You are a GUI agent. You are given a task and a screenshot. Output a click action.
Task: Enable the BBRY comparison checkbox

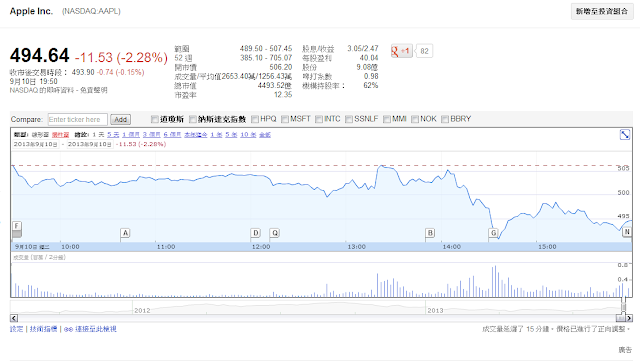click(445, 119)
